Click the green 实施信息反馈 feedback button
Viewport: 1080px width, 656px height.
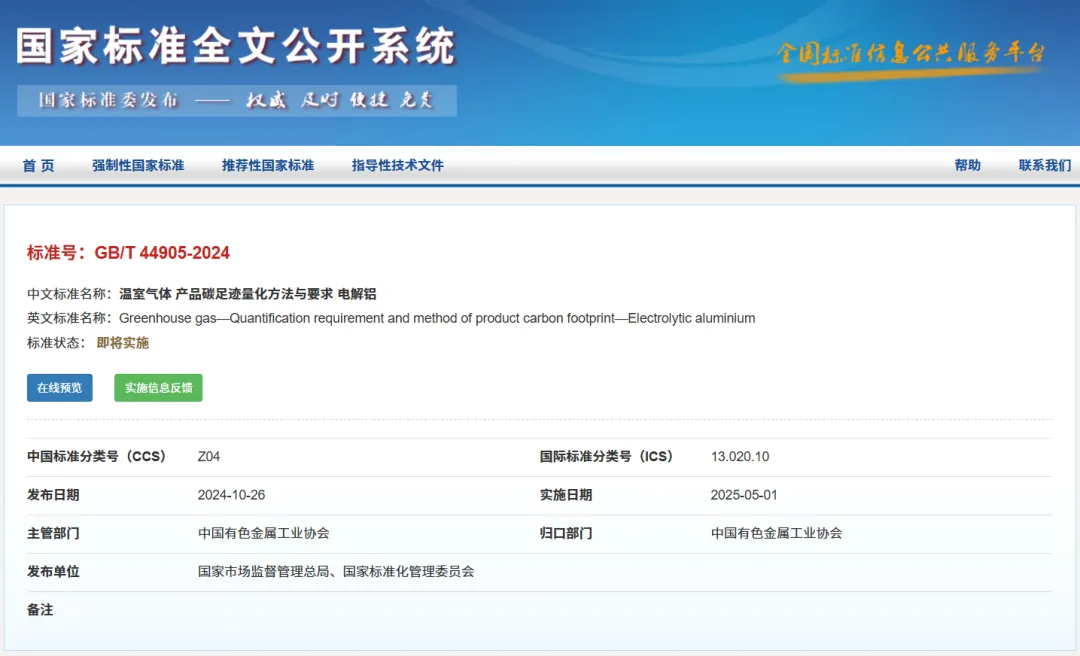[158, 387]
